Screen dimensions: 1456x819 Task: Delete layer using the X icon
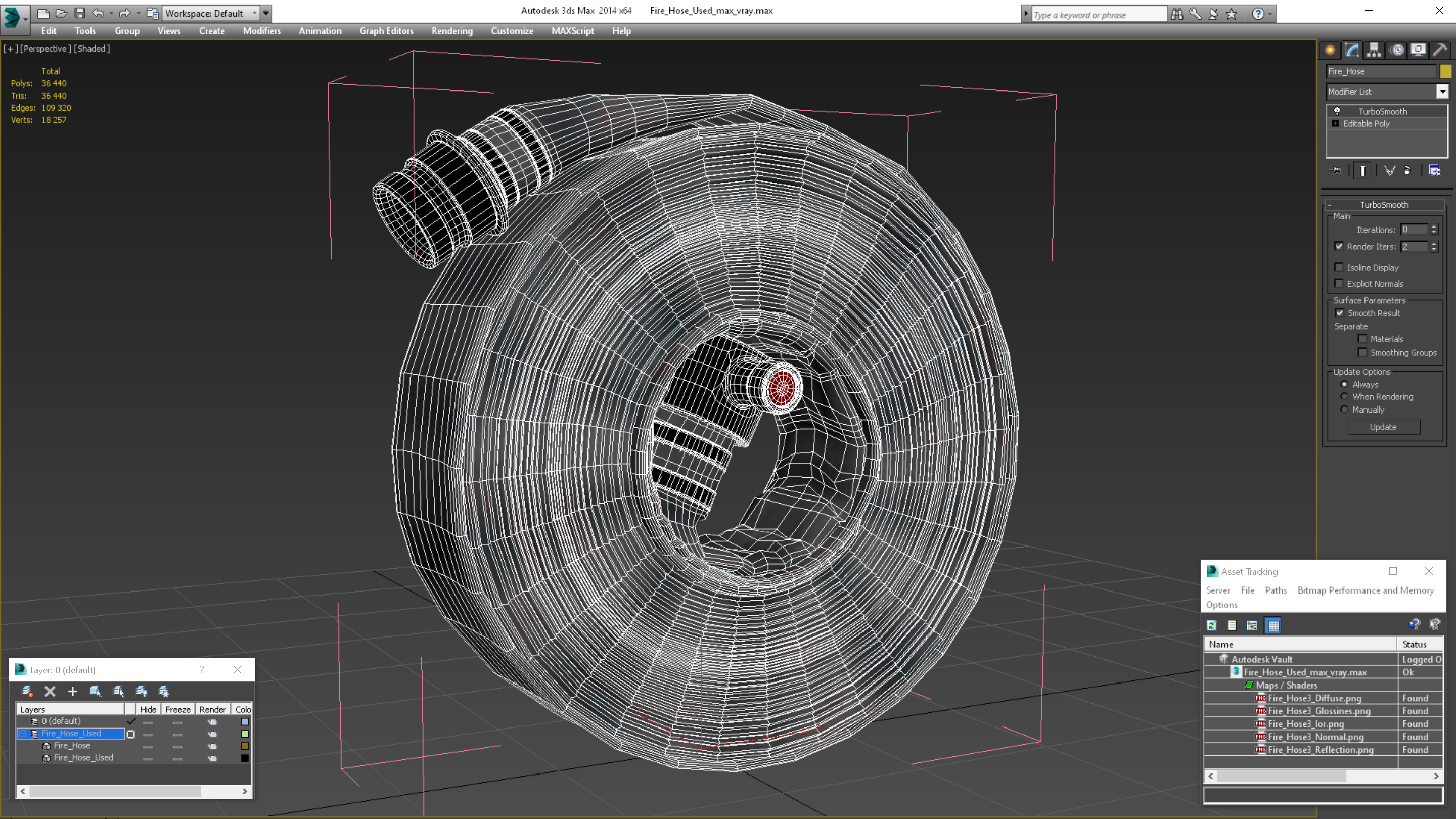(x=50, y=691)
